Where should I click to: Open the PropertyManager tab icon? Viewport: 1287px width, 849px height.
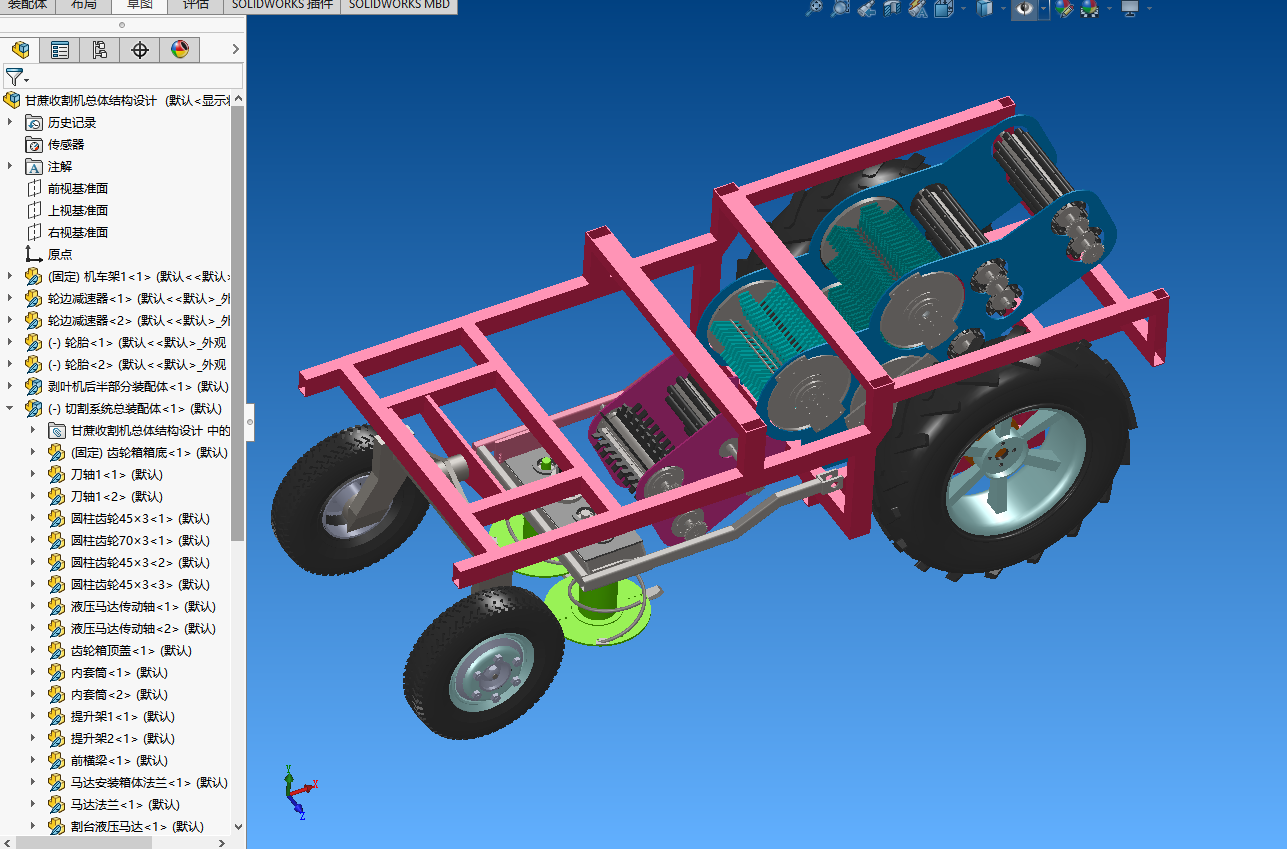pos(60,50)
